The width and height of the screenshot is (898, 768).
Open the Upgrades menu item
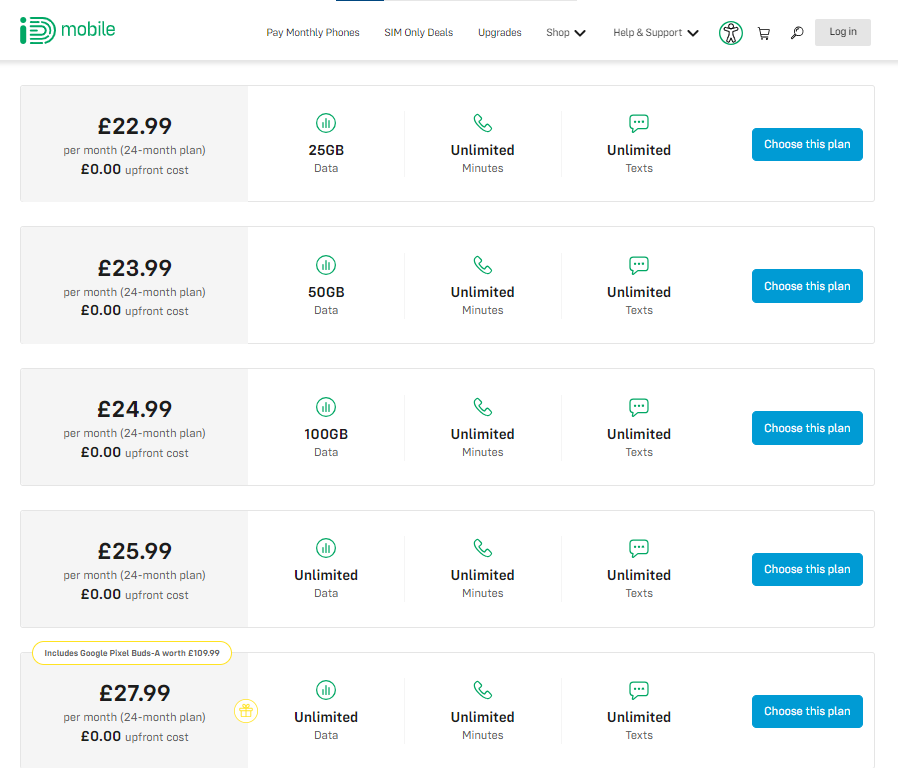coord(500,33)
